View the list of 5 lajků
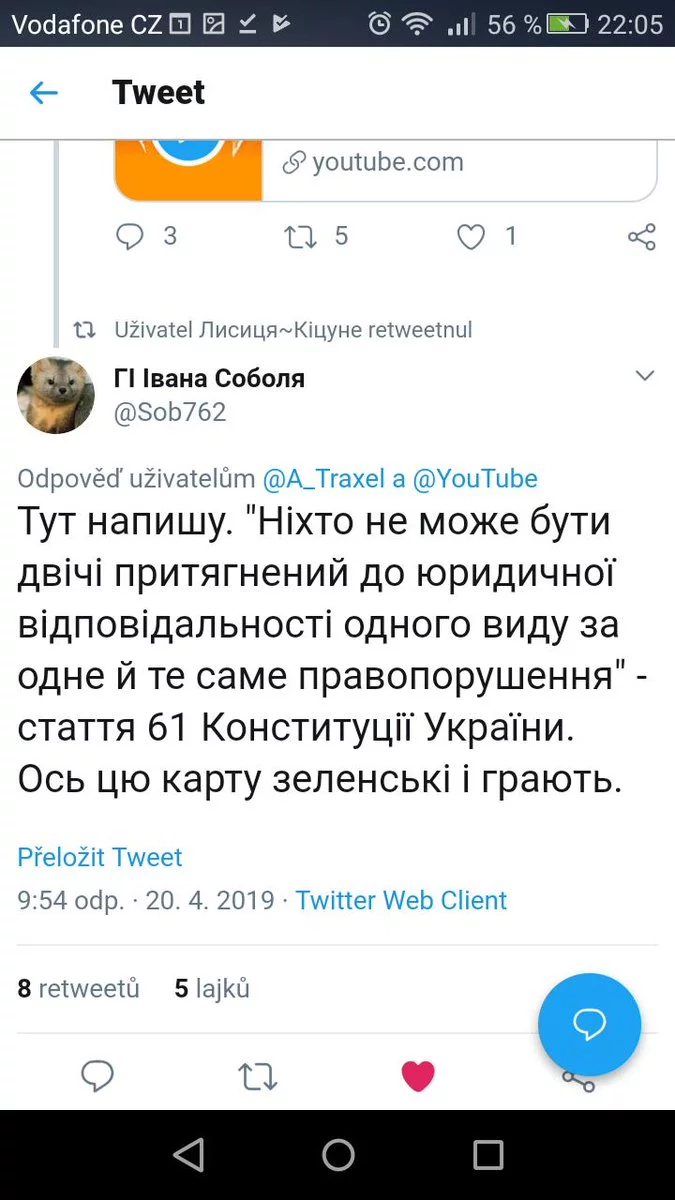675x1200 pixels. [212, 989]
